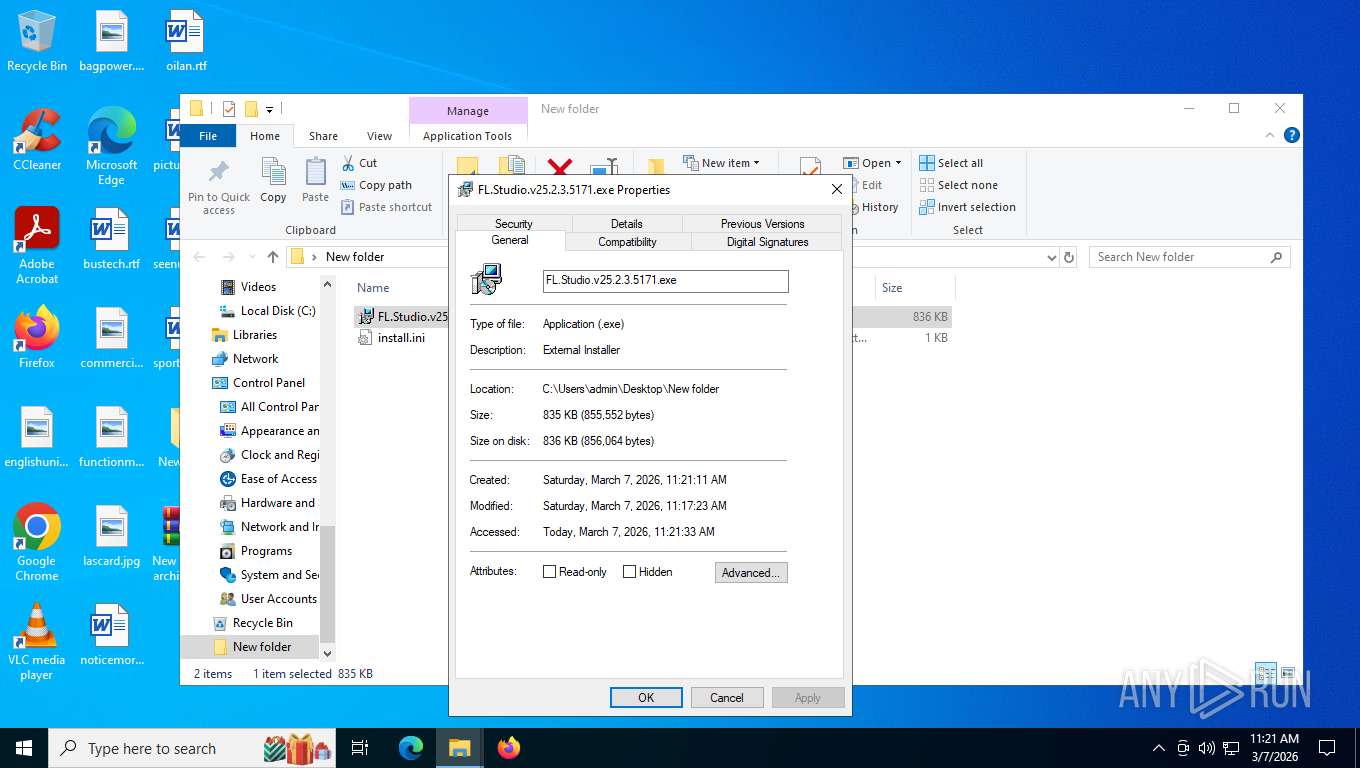1360x768 pixels.
Task: Open the Previous Versions tab
Action: [762, 224]
